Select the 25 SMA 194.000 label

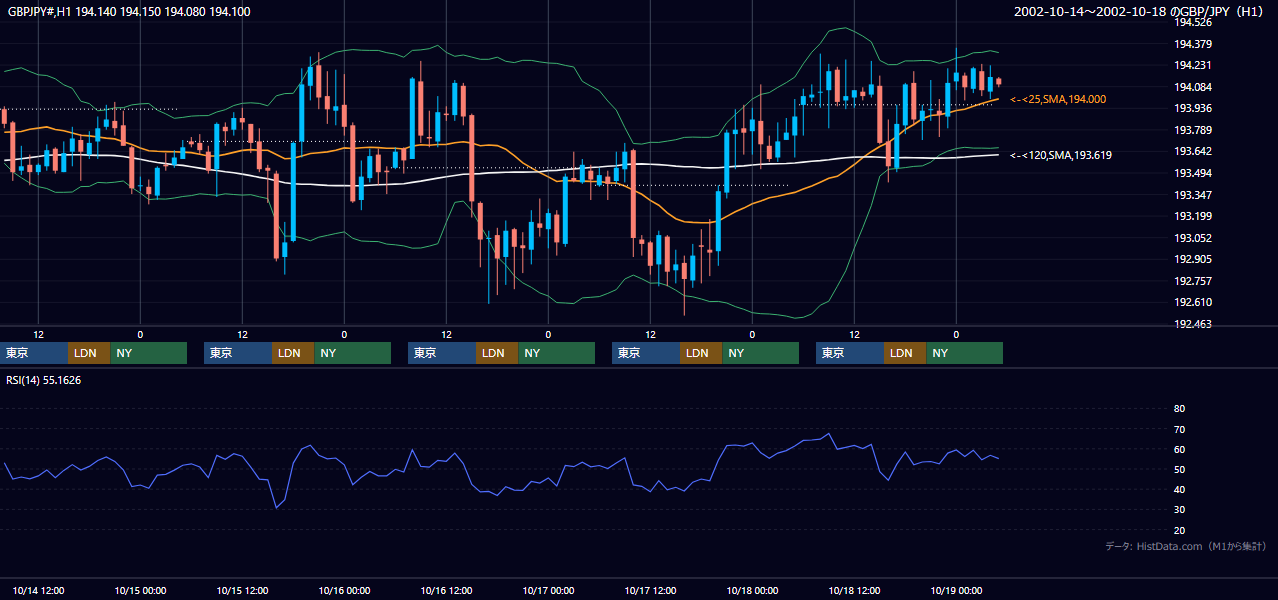(x=1058, y=99)
